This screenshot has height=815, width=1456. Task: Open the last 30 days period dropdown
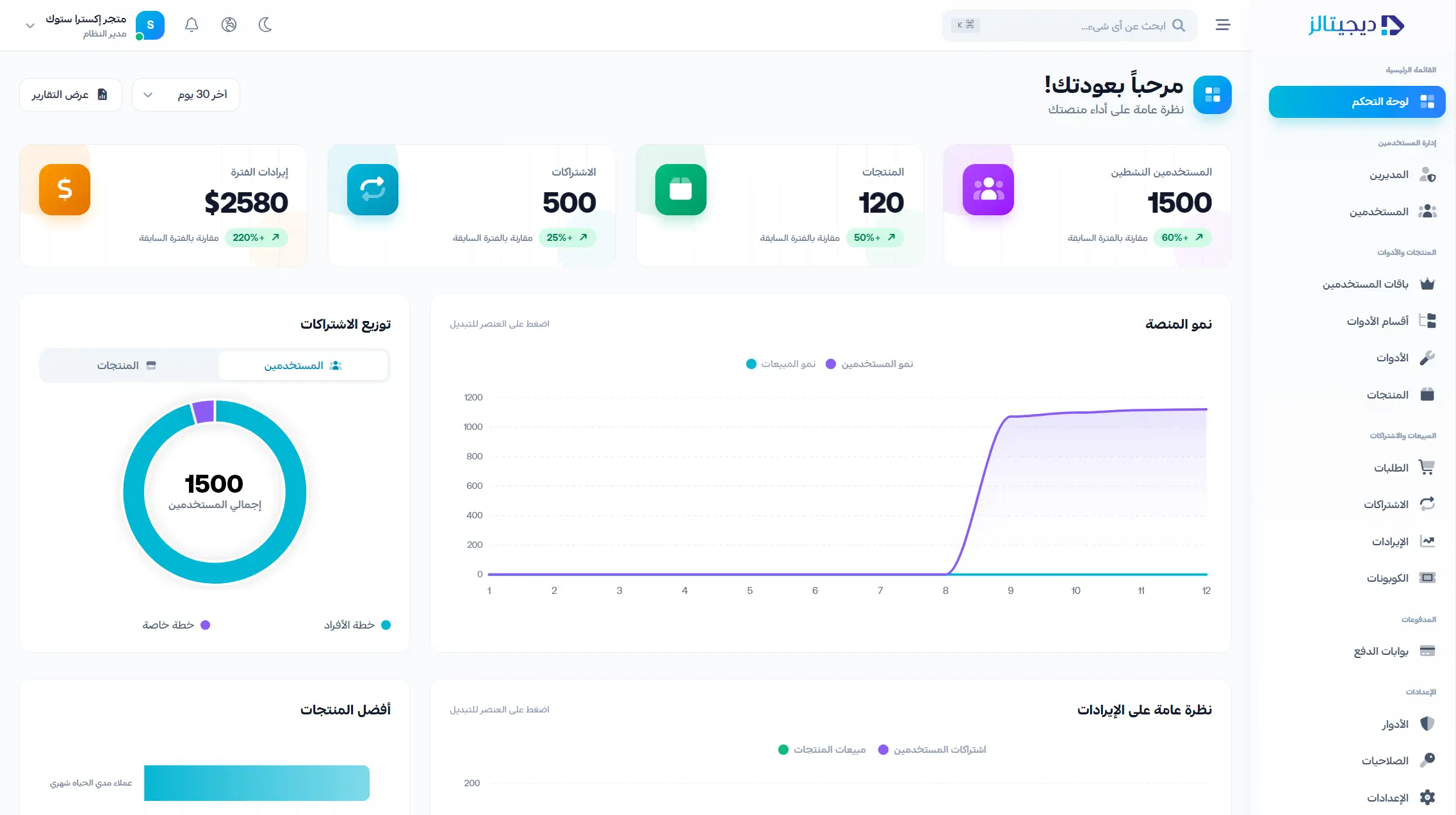186,95
